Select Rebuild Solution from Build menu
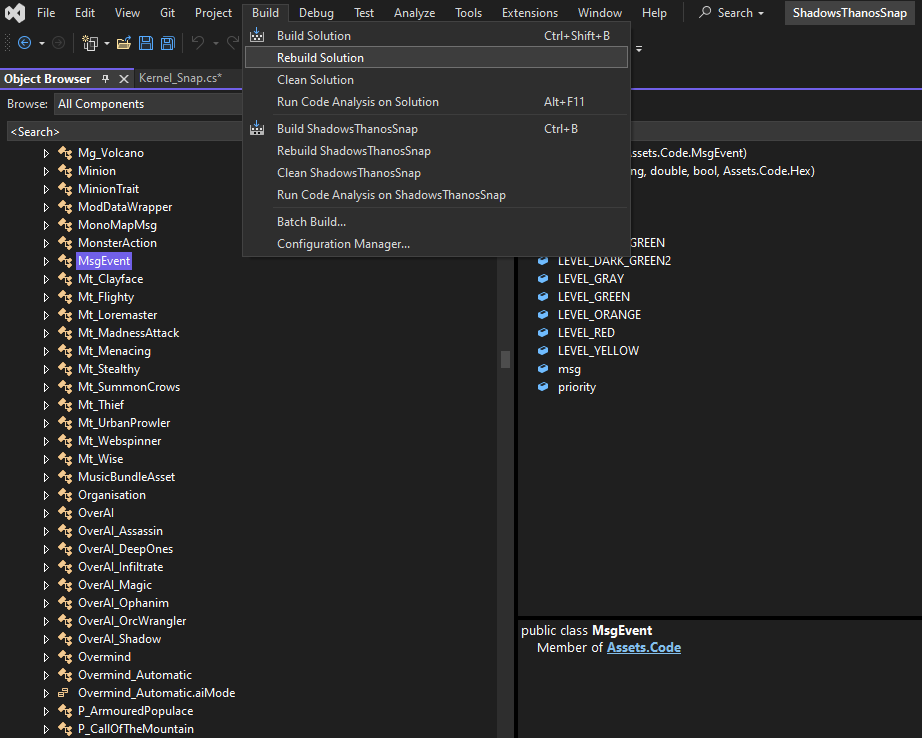 pos(320,58)
